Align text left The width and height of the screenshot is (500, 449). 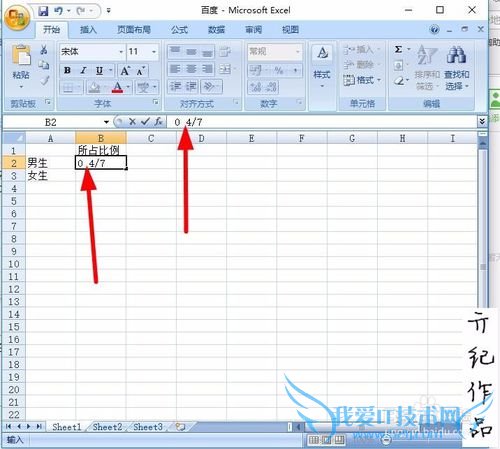pos(175,69)
